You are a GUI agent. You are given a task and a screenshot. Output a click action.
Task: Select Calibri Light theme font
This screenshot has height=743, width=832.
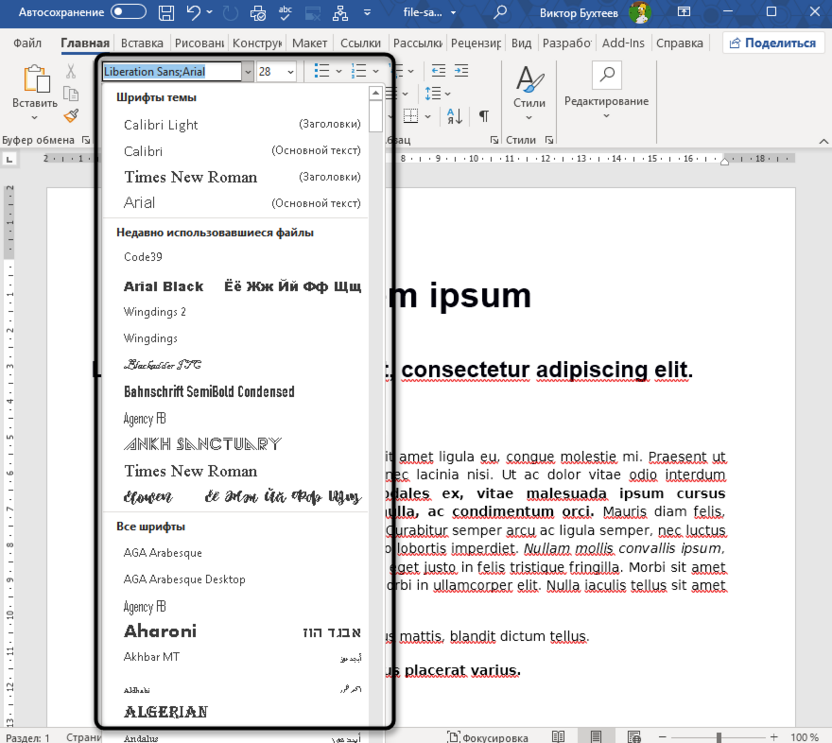tap(235, 125)
